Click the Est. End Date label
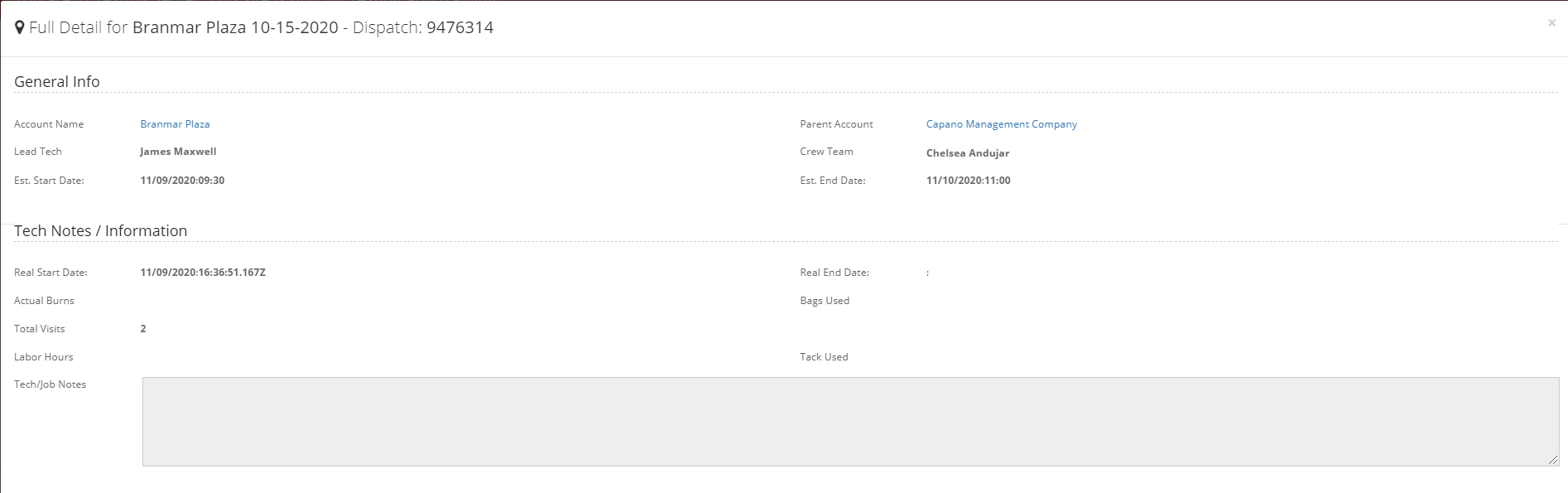 click(x=833, y=181)
